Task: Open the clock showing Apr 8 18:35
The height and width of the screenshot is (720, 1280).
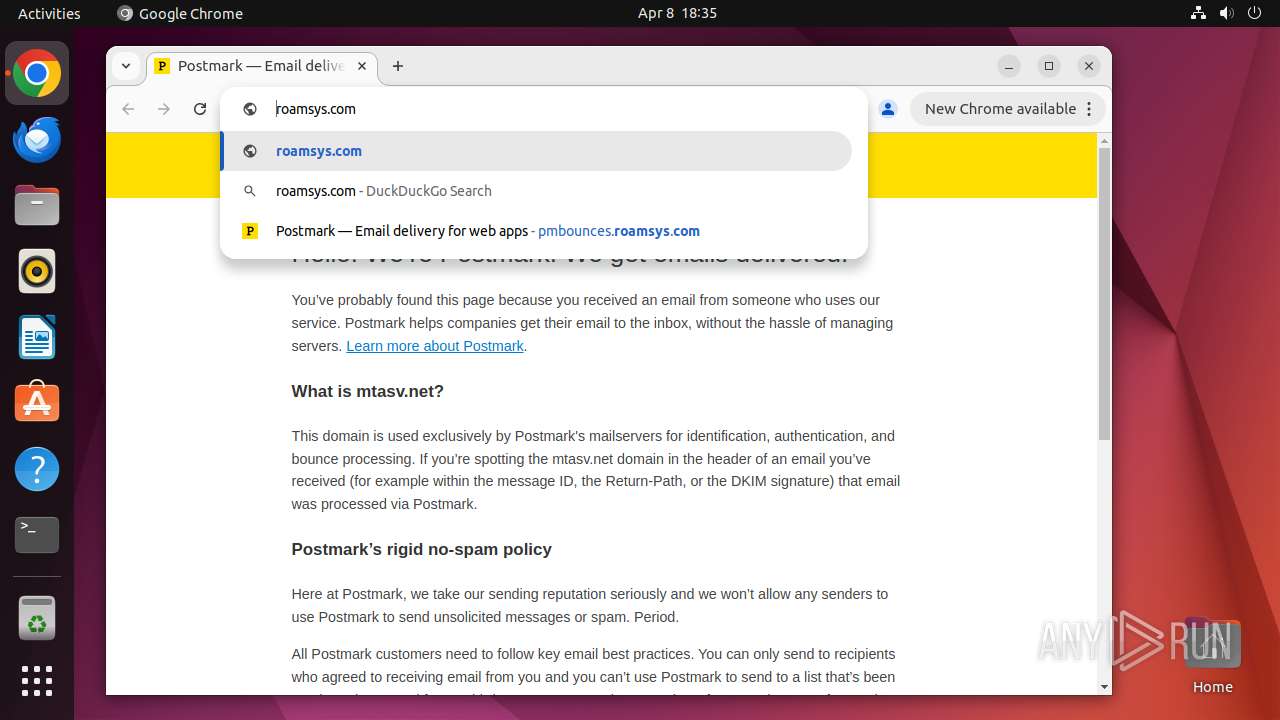Action: tap(677, 13)
